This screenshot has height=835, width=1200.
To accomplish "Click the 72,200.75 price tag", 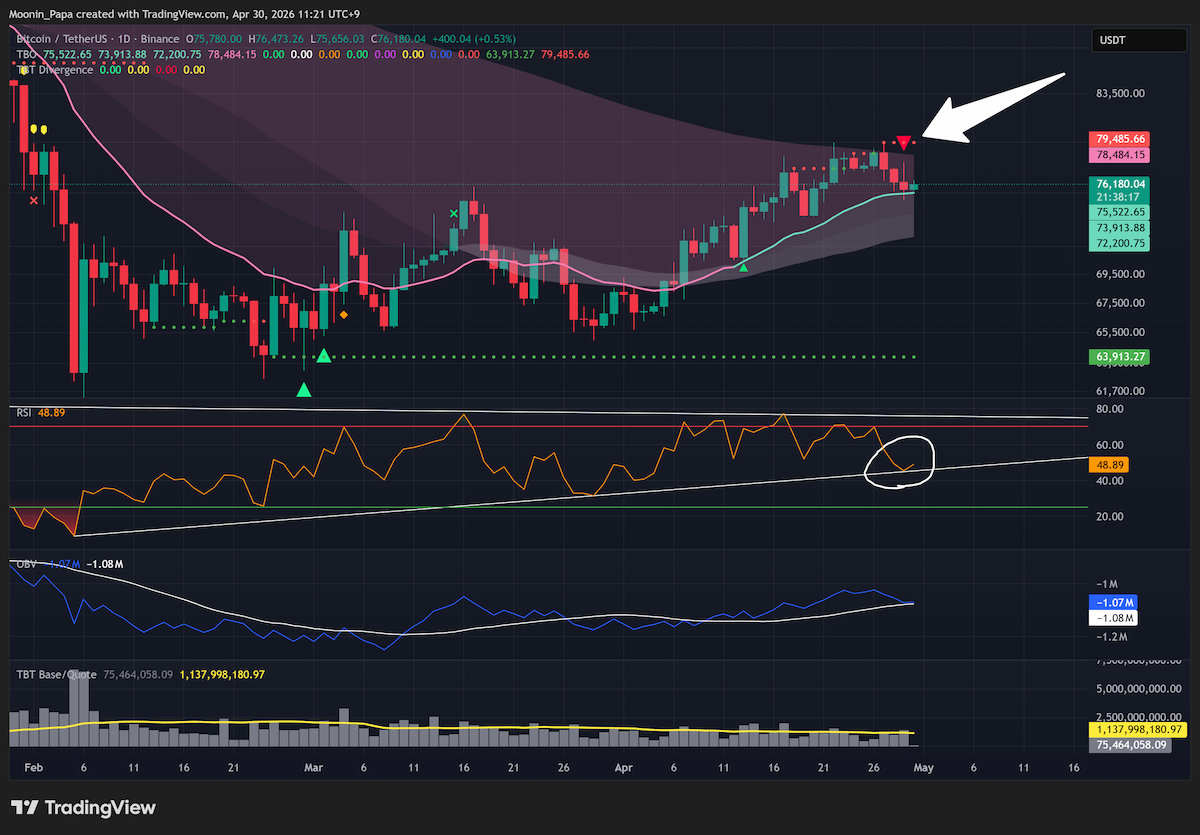I will pyautogui.click(x=1120, y=244).
